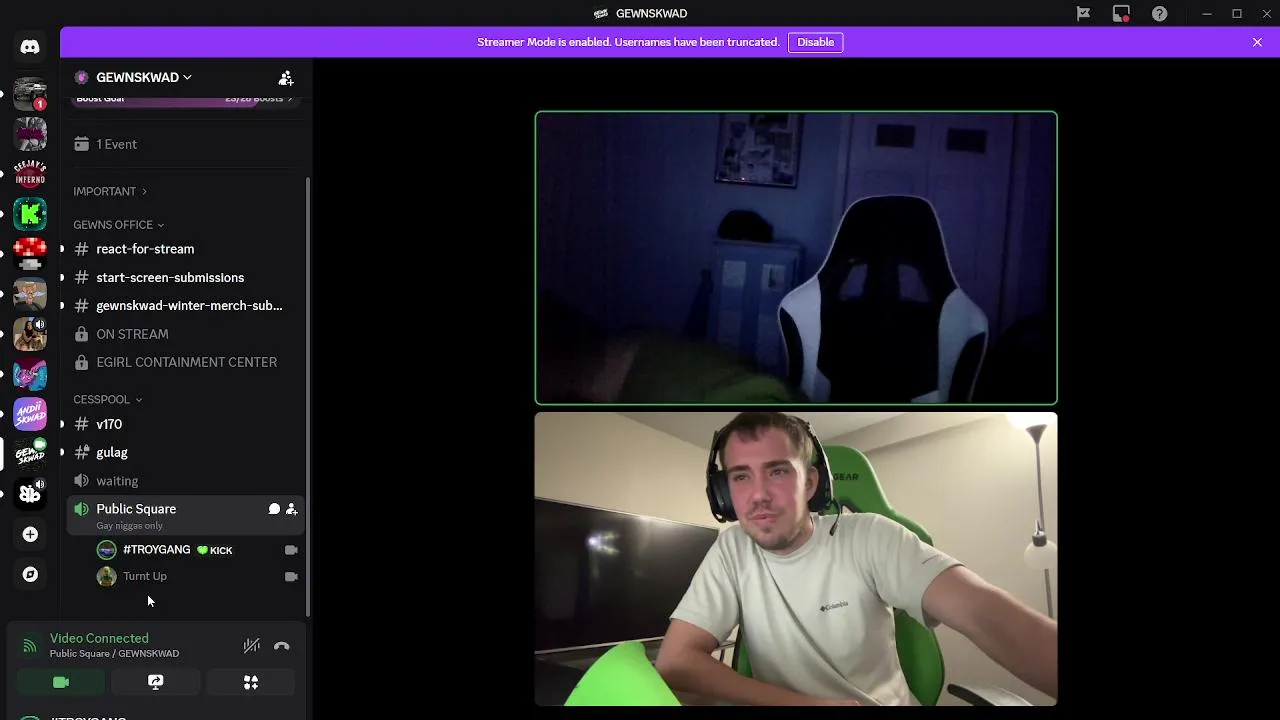
Task: Collapse the CESSPOOL category
Action: pos(107,399)
